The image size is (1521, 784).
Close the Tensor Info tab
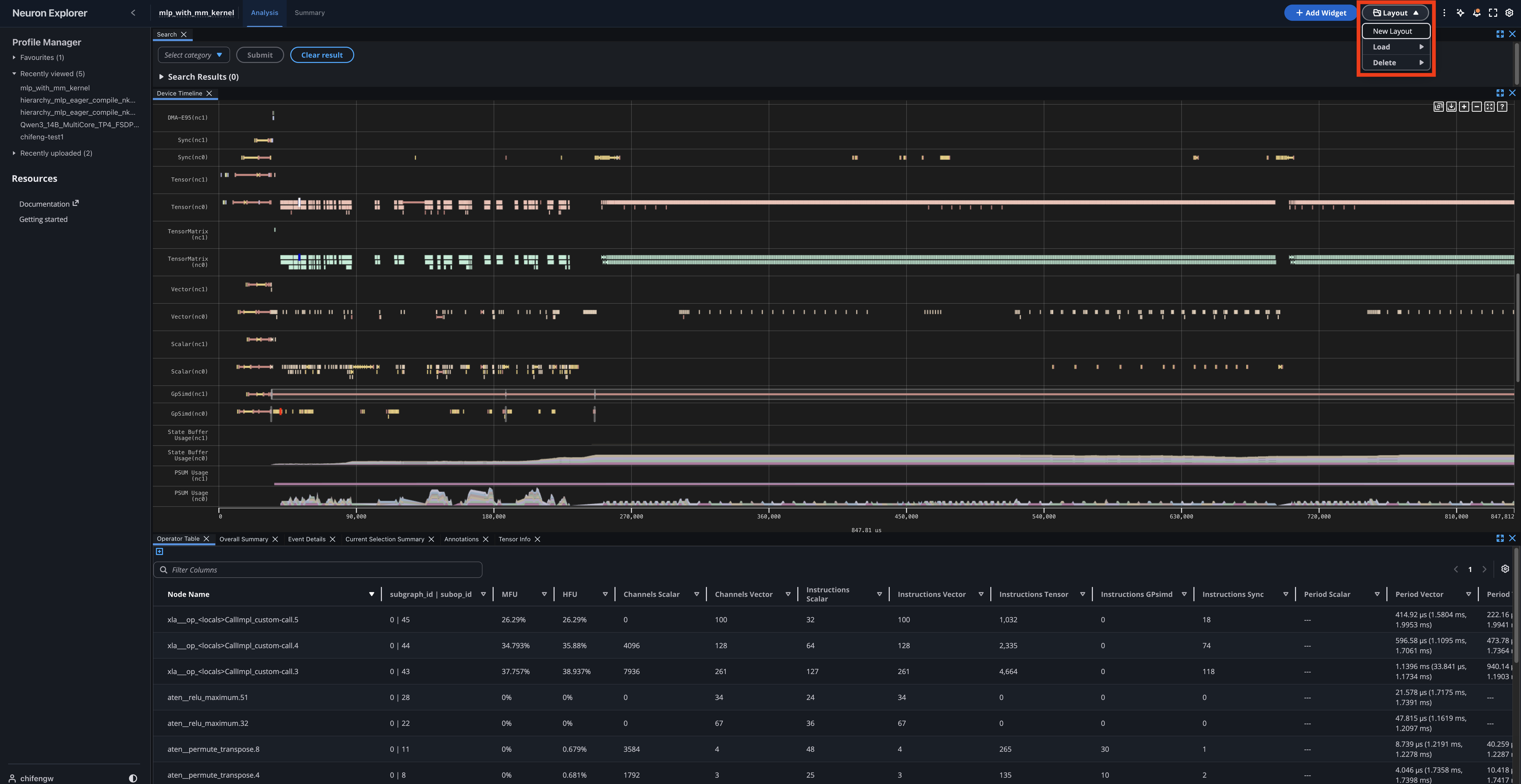coord(537,539)
